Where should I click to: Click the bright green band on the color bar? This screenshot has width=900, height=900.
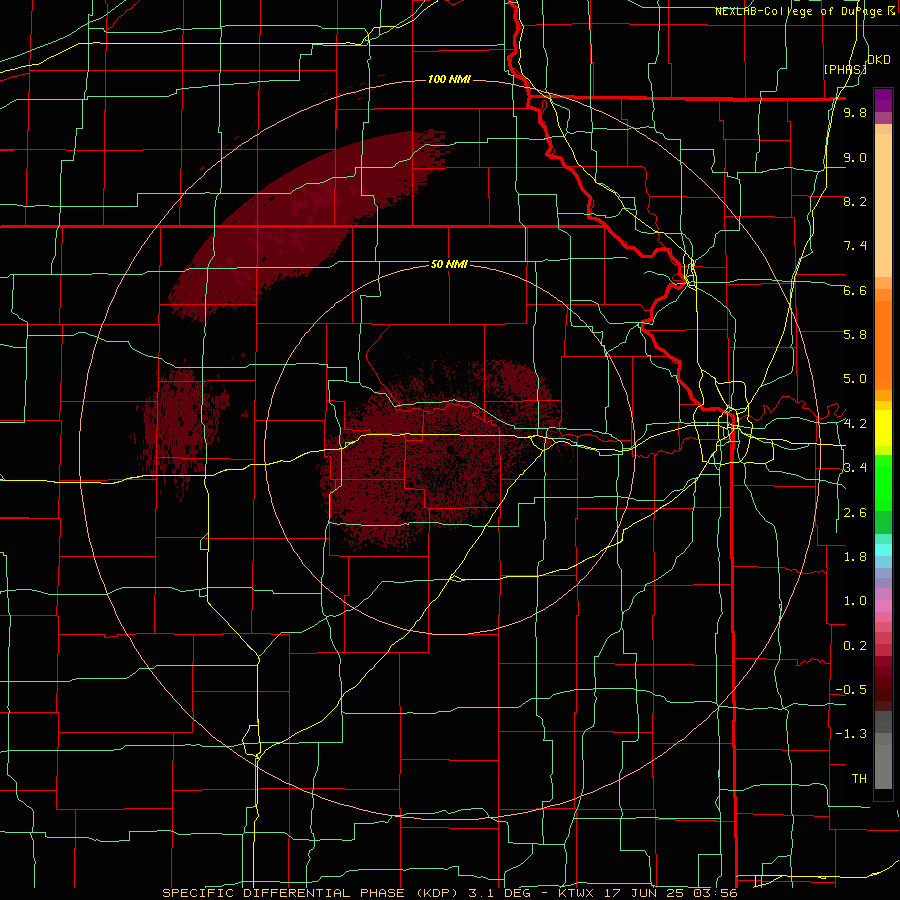coord(883,481)
